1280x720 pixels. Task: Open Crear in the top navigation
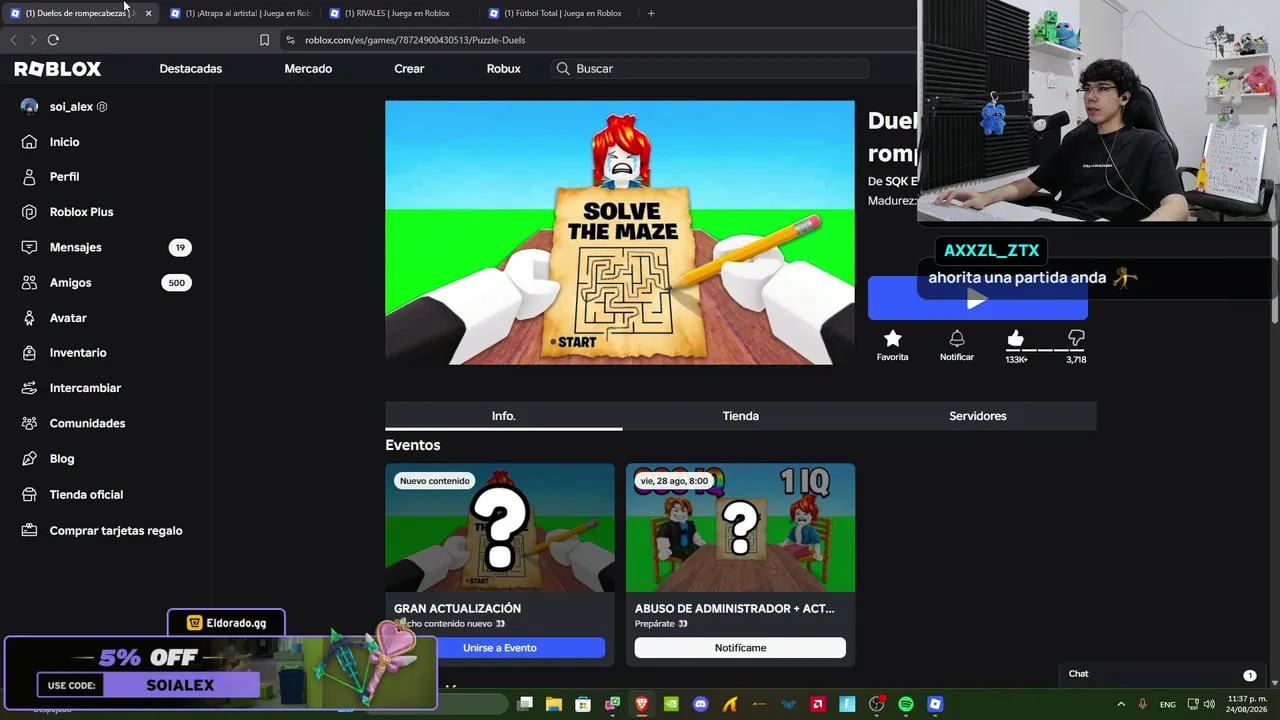409,69
